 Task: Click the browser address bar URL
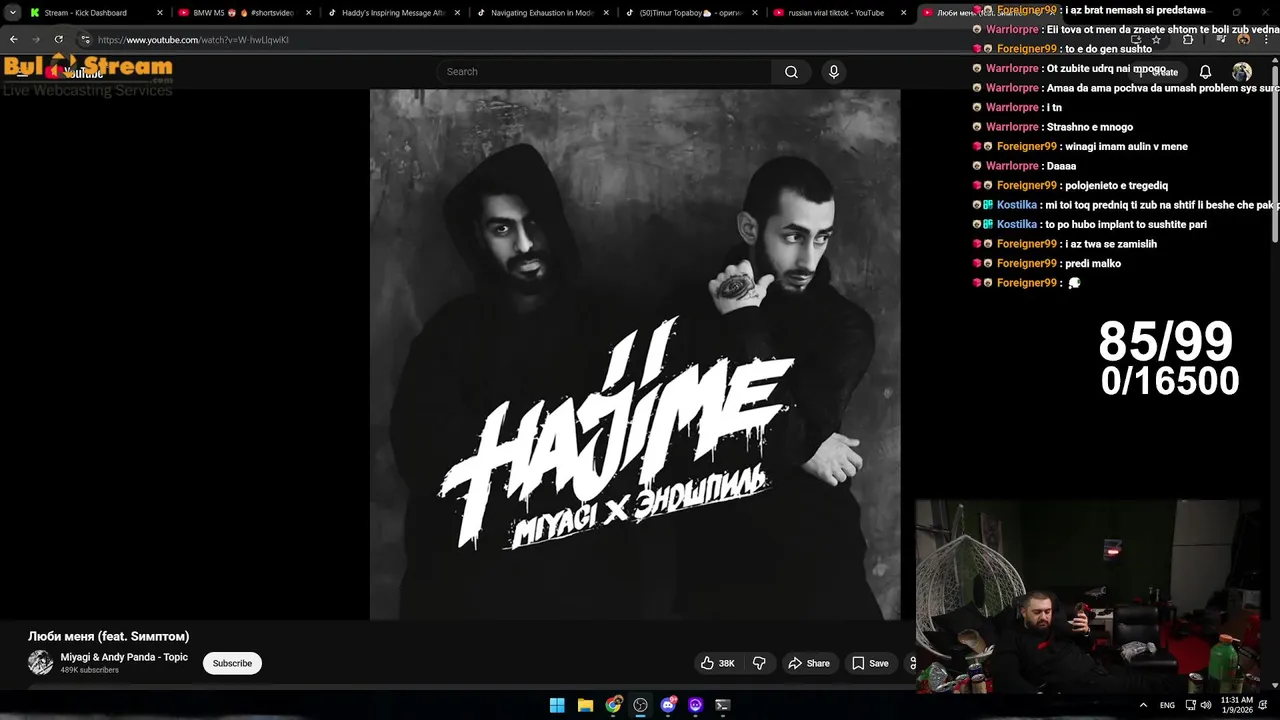[193, 40]
